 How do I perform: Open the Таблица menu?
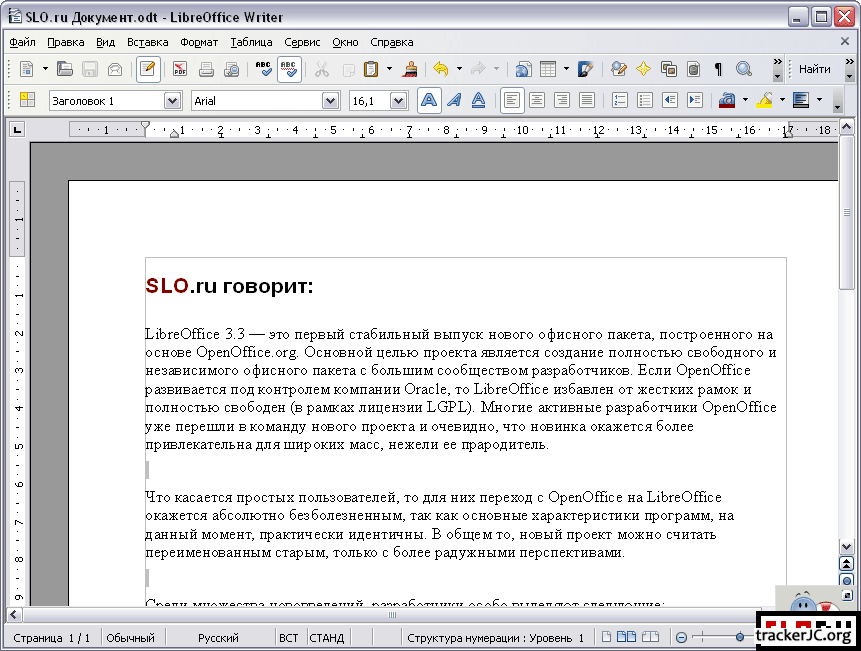(x=251, y=42)
